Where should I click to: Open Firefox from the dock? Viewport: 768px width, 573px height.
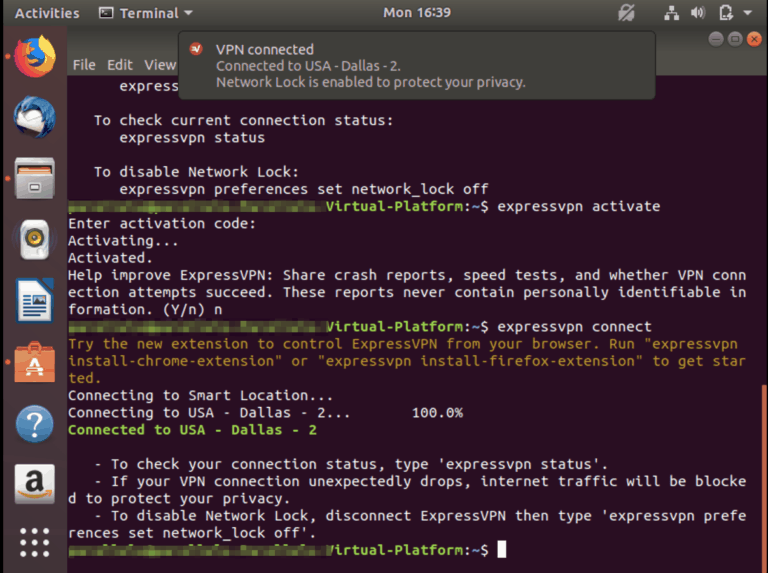coord(34,56)
